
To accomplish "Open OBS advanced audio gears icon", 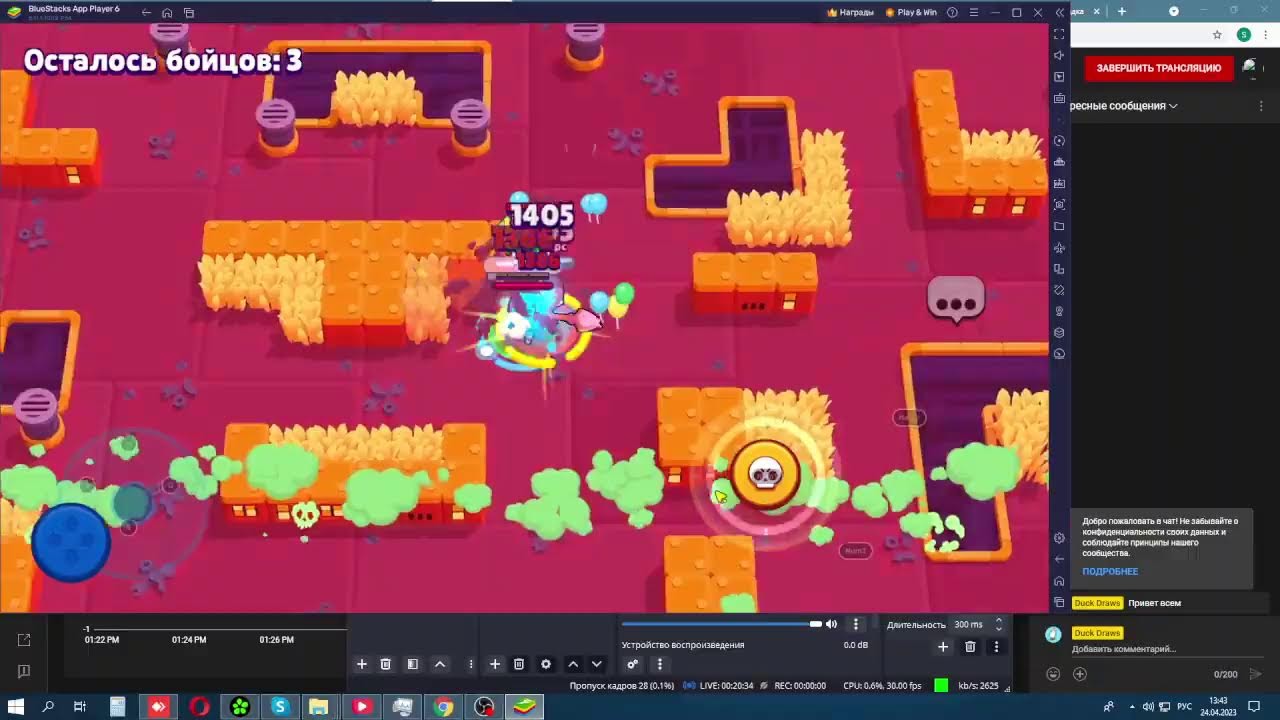I will (632, 664).
